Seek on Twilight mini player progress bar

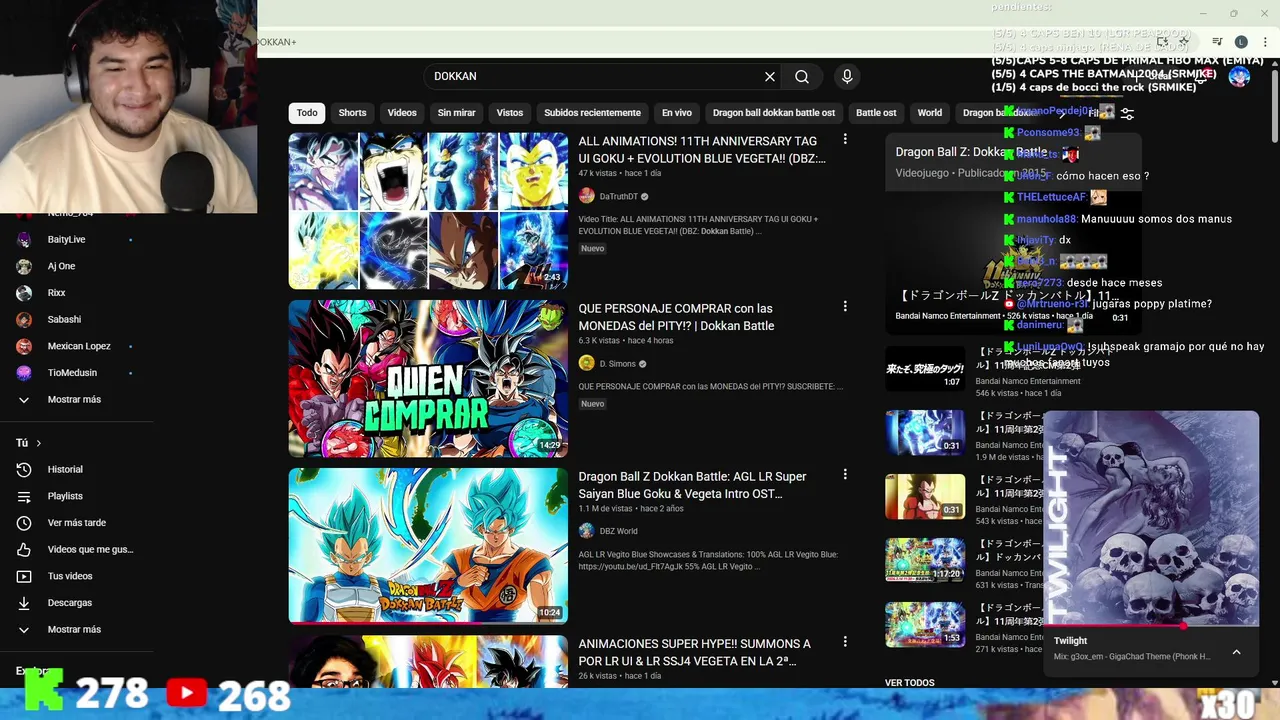pyautogui.click(x=1151, y=627)
